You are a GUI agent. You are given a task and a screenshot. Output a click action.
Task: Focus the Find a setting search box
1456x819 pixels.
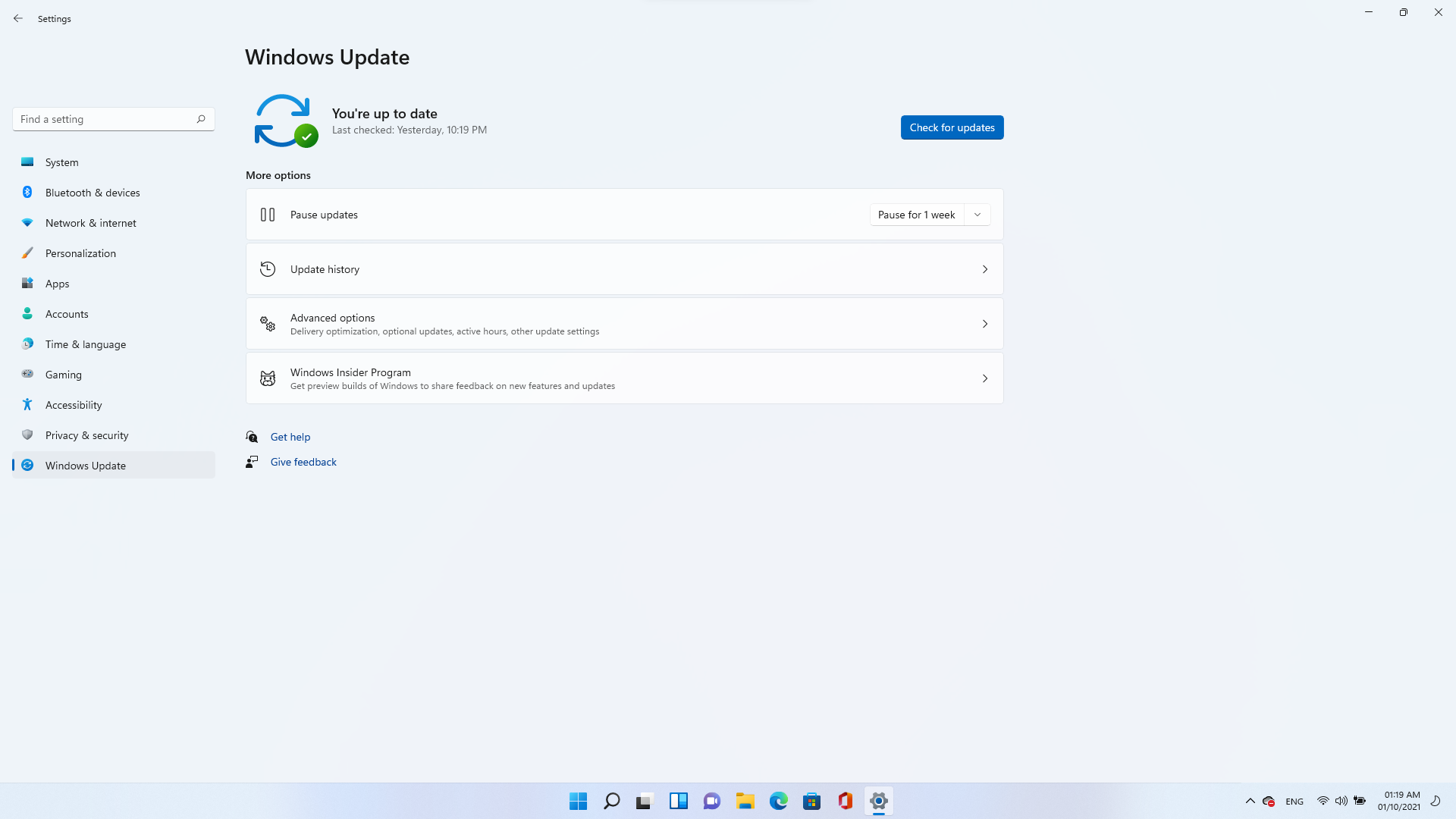click(x=114, y=119)
